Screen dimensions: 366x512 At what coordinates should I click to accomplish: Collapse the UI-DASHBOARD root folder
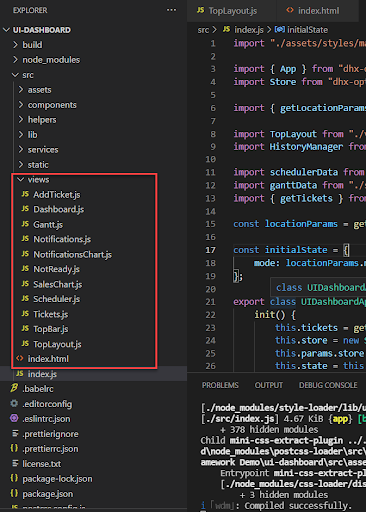6,30
